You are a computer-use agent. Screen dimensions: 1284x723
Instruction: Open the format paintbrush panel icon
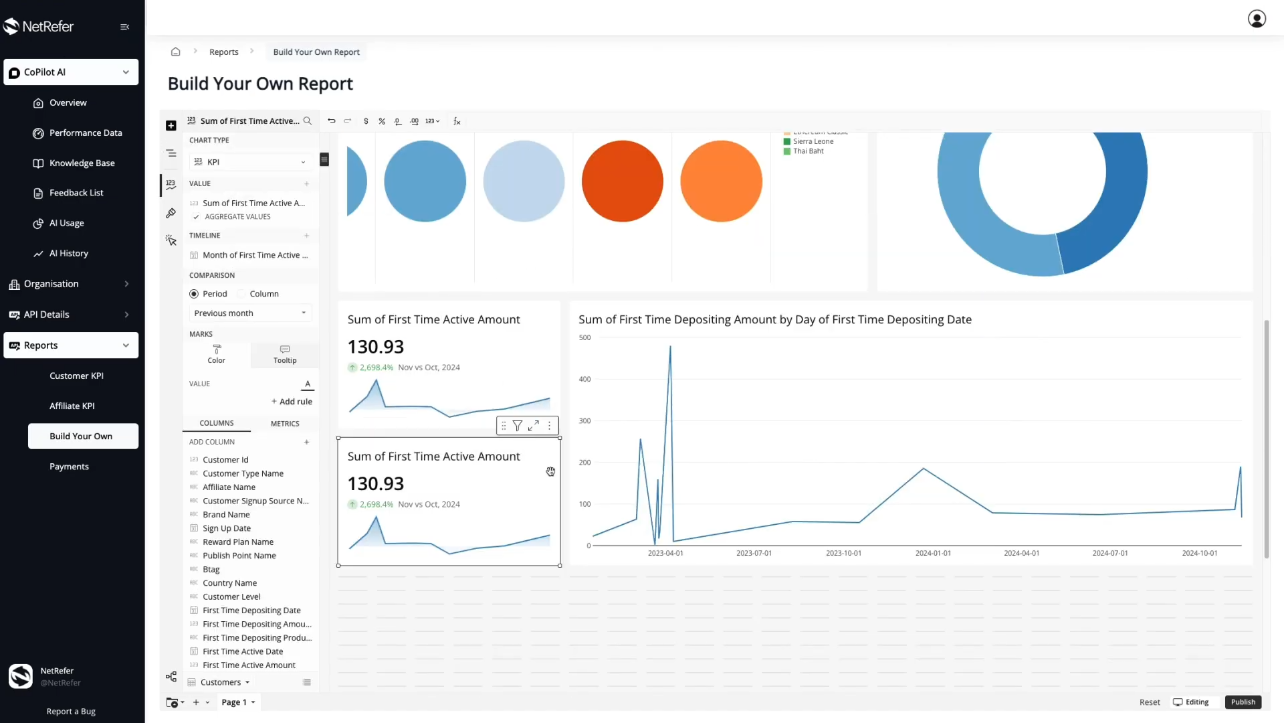[171, 213]
